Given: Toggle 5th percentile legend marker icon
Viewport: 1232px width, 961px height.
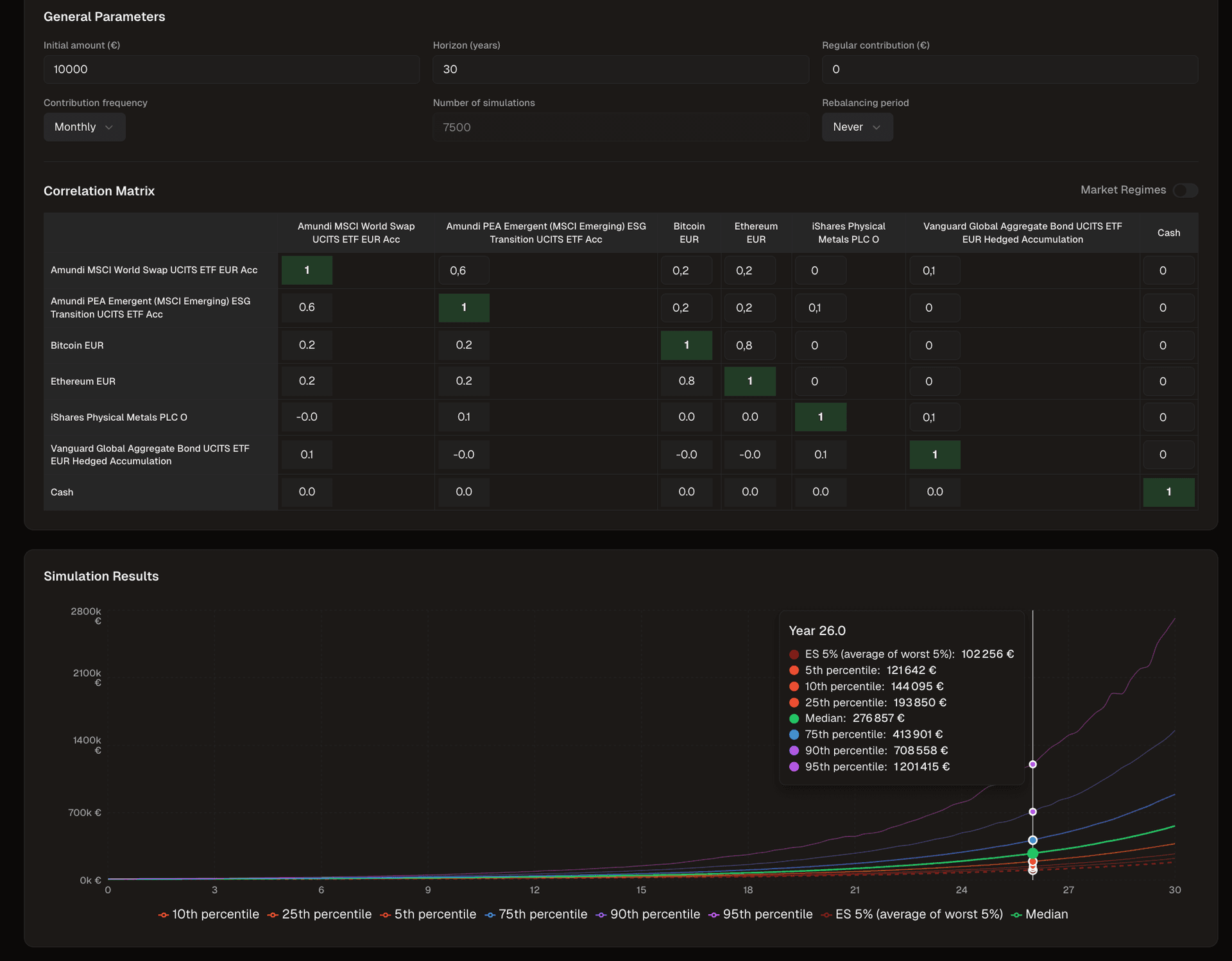Looking at the screenshot, I should pos(386,915).
